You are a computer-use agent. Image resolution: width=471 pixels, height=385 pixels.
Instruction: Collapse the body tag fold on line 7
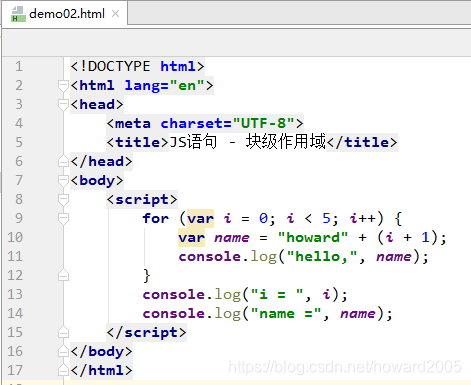pos(63,180)
